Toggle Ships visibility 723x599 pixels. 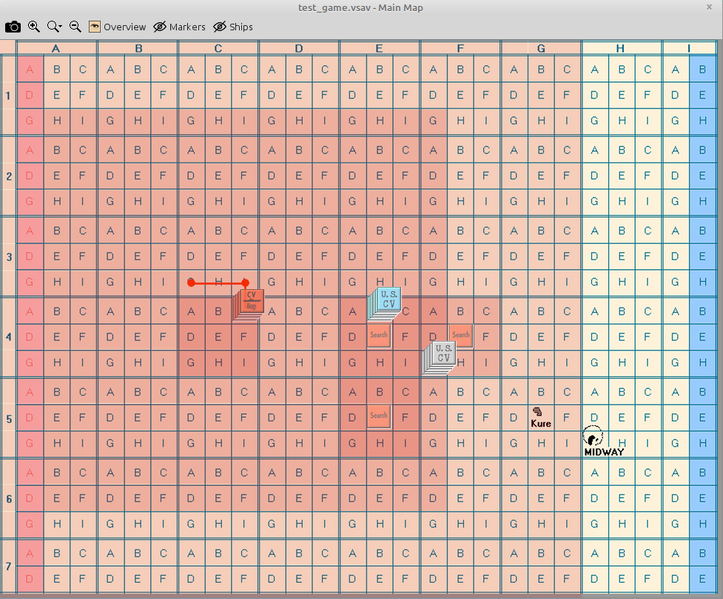(233, 27)
